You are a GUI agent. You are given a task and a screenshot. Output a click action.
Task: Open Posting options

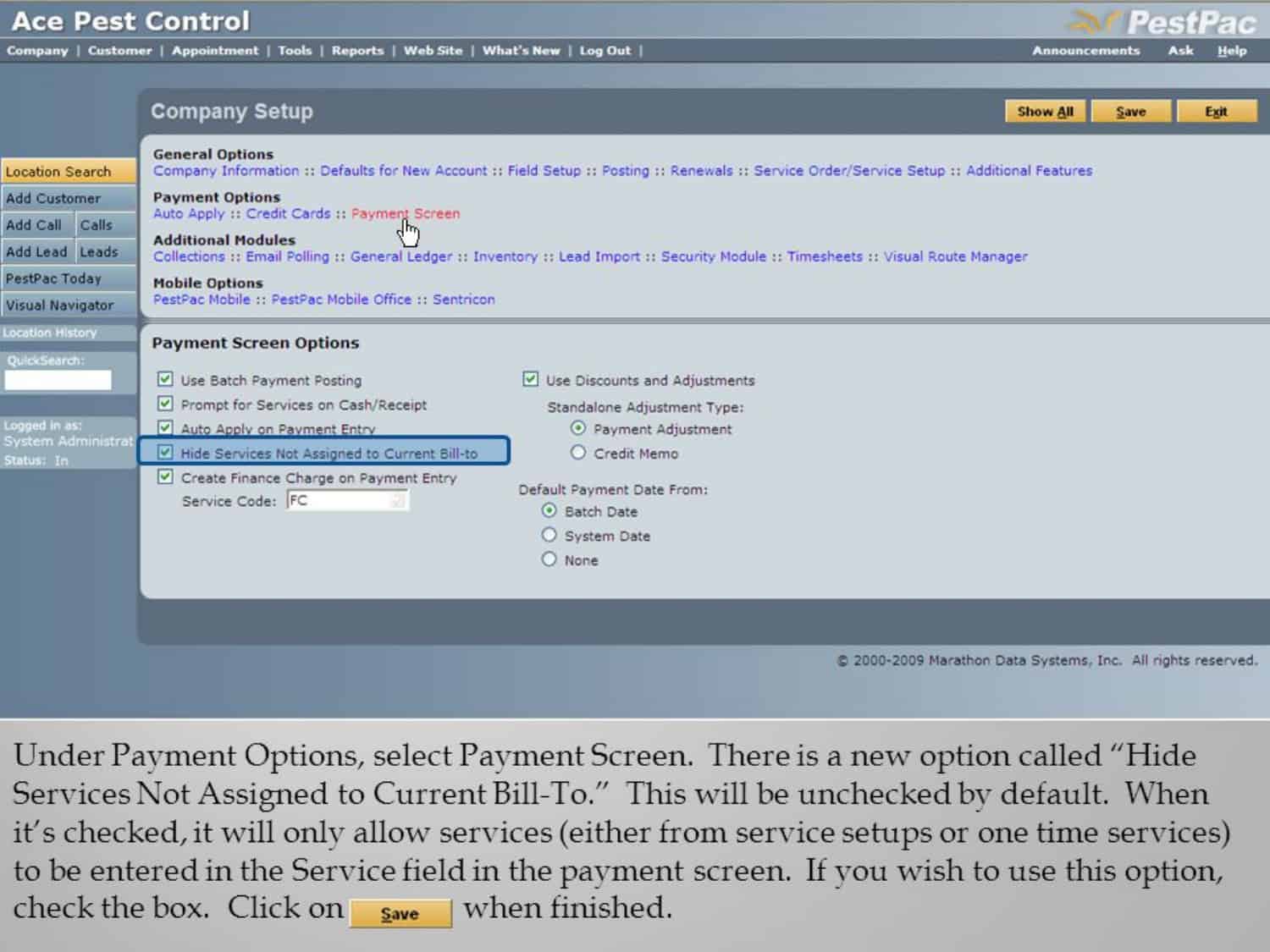click(626, 171)
